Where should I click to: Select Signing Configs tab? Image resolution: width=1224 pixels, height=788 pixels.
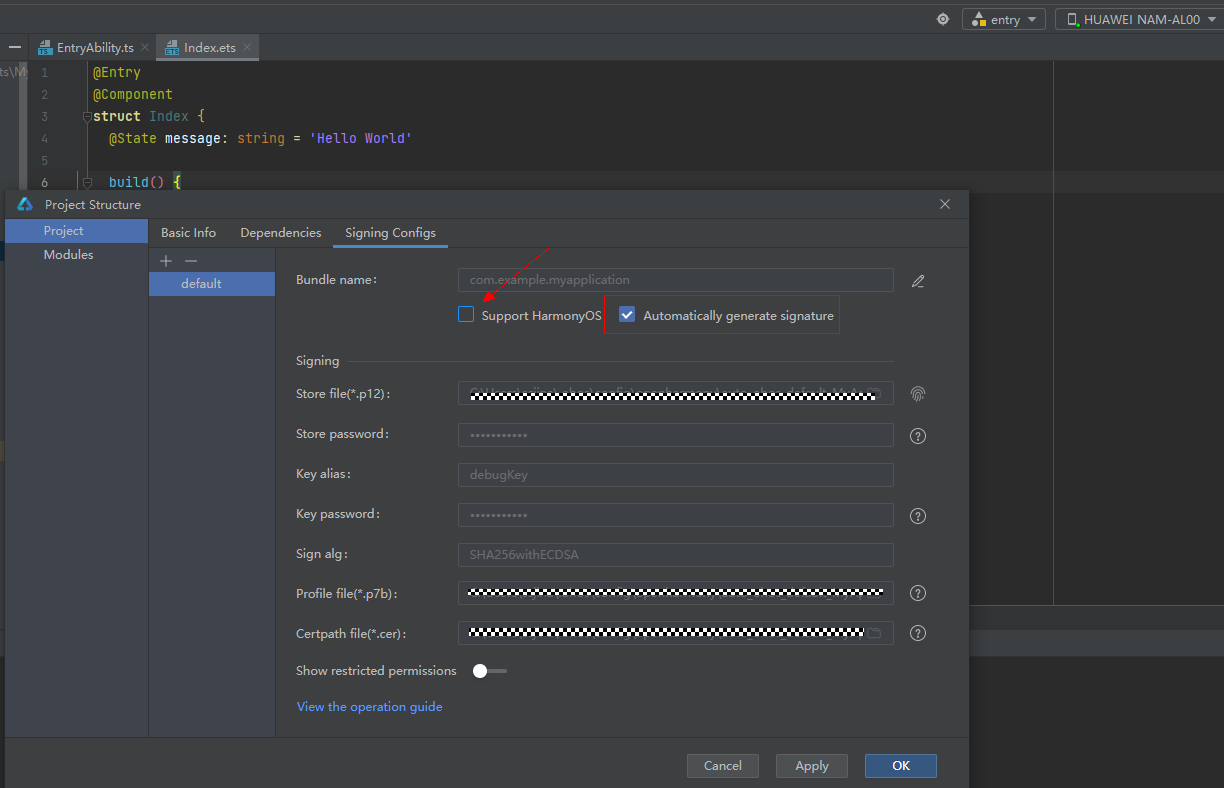click(x=390, y=232)
